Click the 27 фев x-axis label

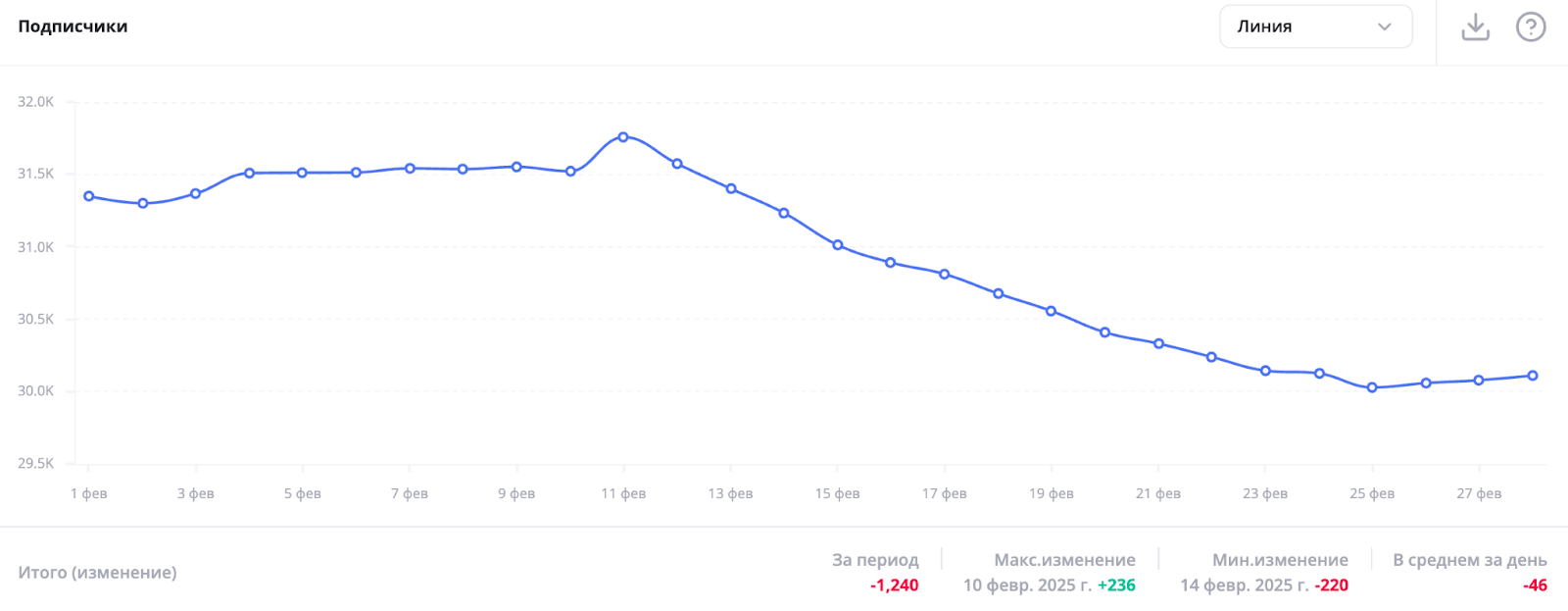pos(1479,493)
